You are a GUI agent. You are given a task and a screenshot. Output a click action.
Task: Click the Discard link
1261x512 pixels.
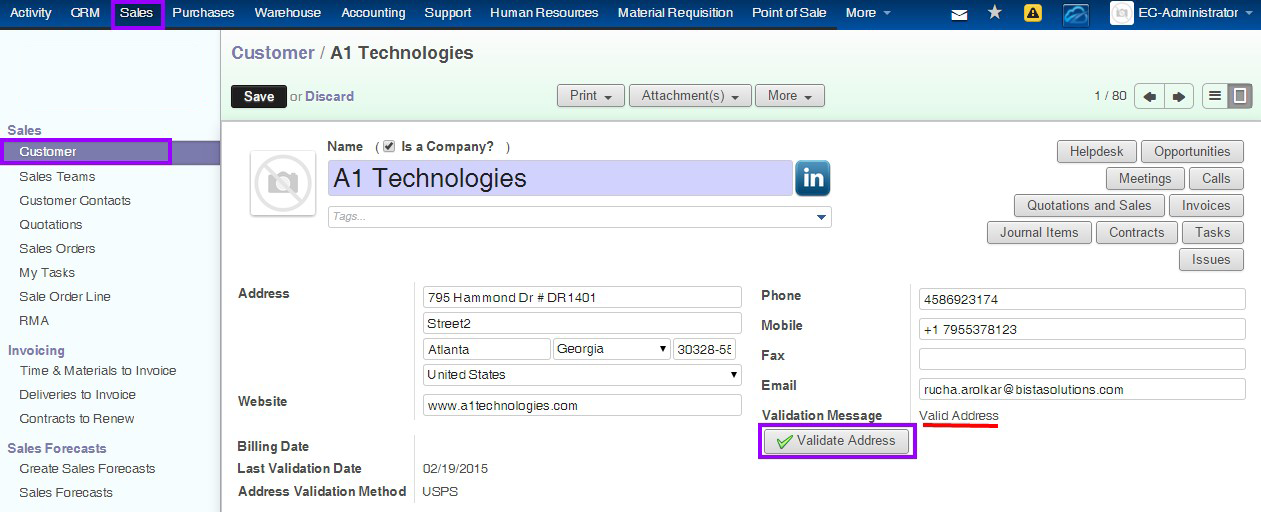(329, 97)
